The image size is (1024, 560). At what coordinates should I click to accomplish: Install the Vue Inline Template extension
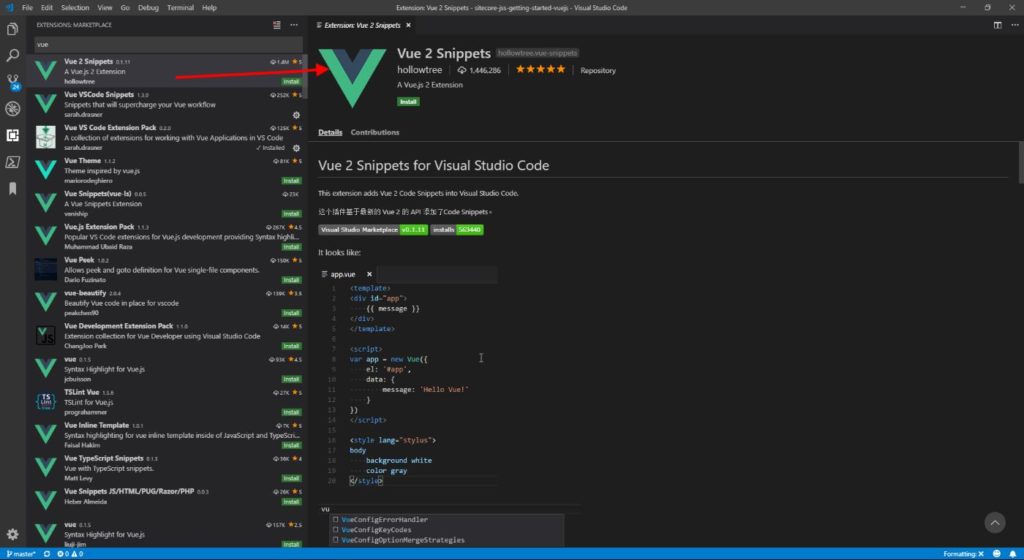point(291,446)
